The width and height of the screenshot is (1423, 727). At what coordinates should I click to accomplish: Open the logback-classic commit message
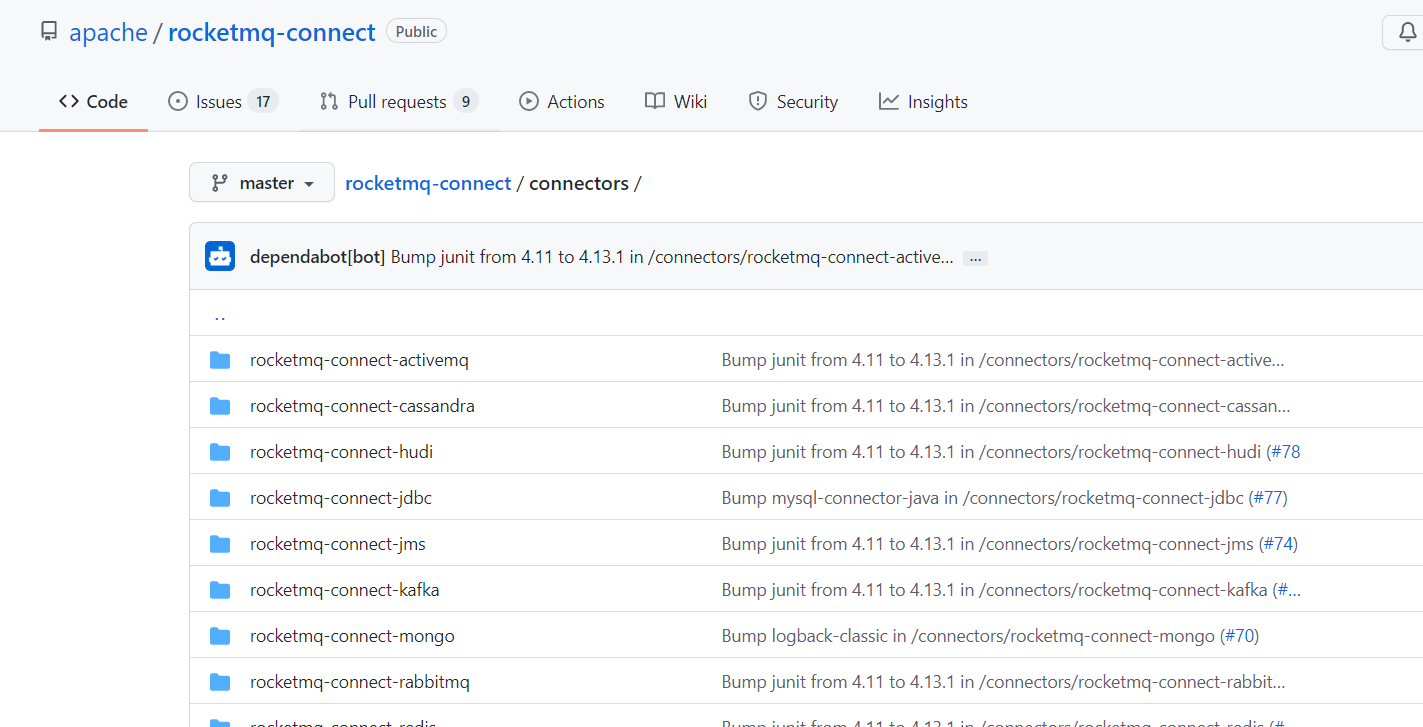(x=968, y=636)
